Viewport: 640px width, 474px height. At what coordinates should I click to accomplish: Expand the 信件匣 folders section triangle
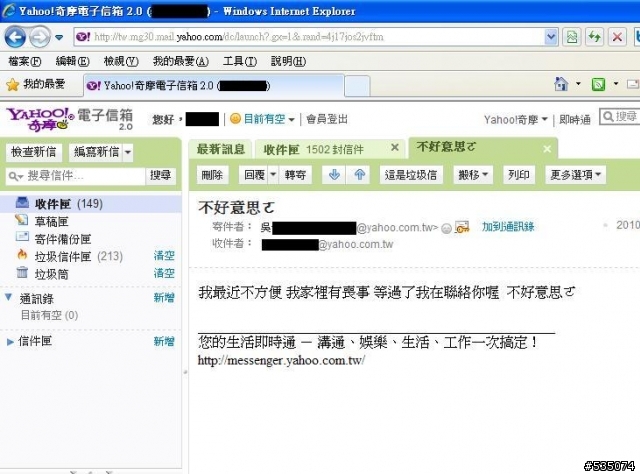coord(10,342)
